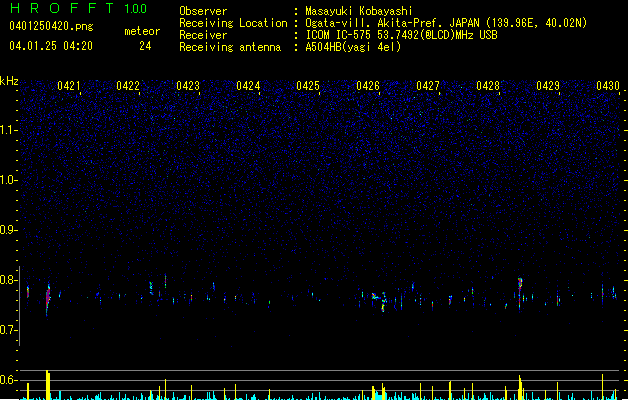Click the Ogata-vill. Akita-Pref. JAPAN location text
Image resolution: width=629 pixels, height=400 pixels.
(446, 23)
